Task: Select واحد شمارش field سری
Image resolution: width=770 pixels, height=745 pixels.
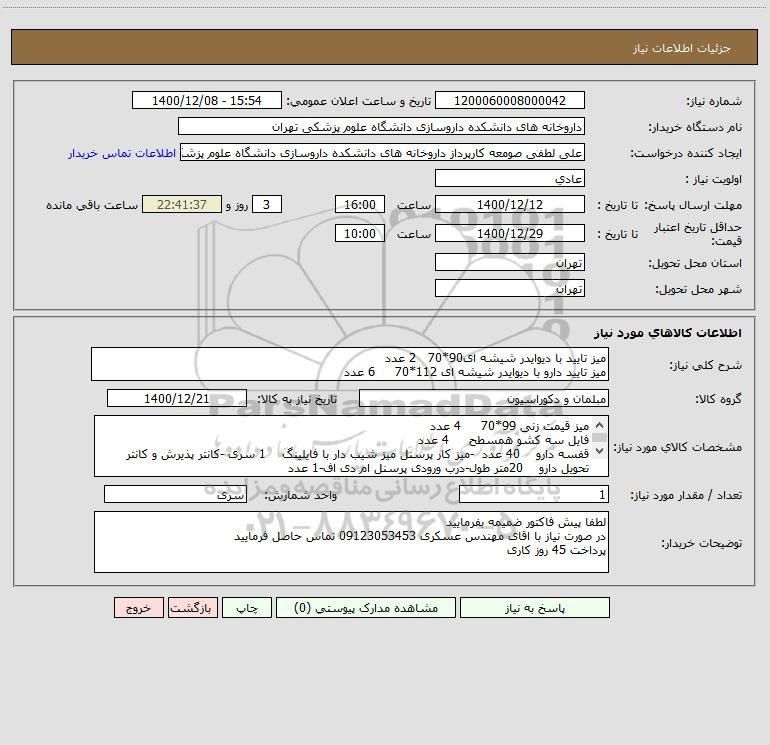Action: [x=175, y=494]
